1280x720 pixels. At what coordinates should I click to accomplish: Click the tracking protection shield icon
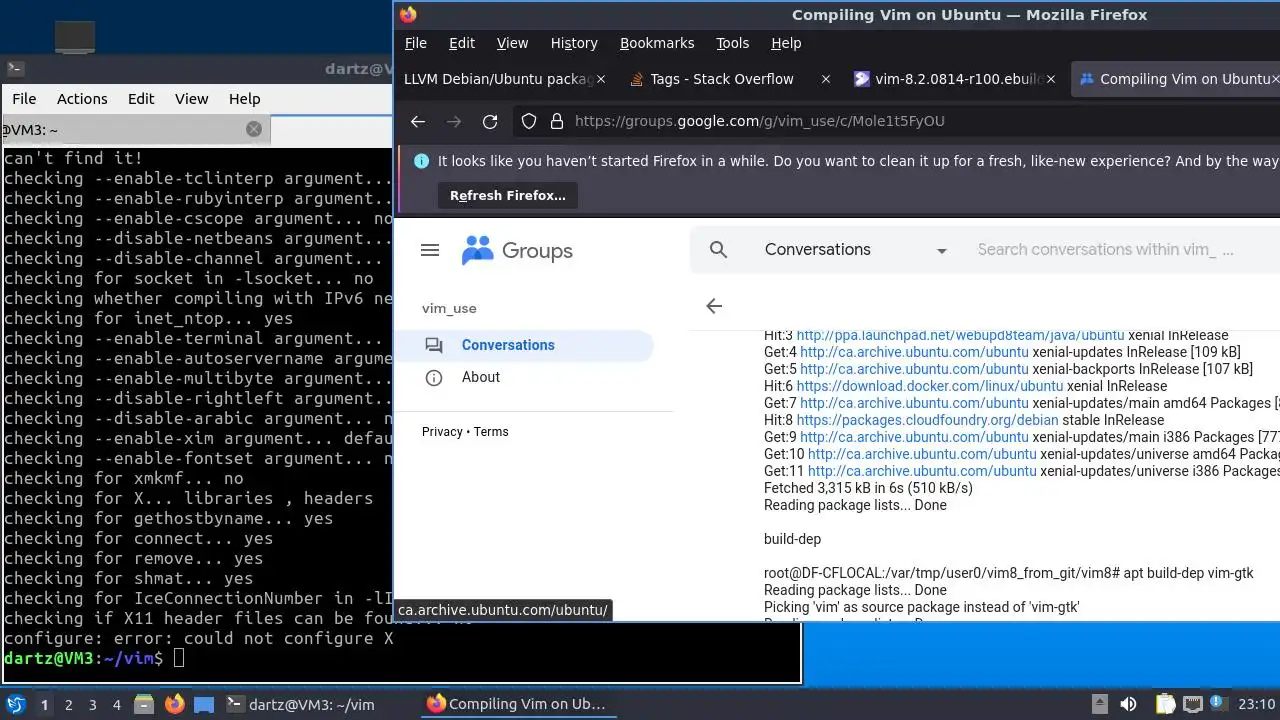(x=529, y=121)
